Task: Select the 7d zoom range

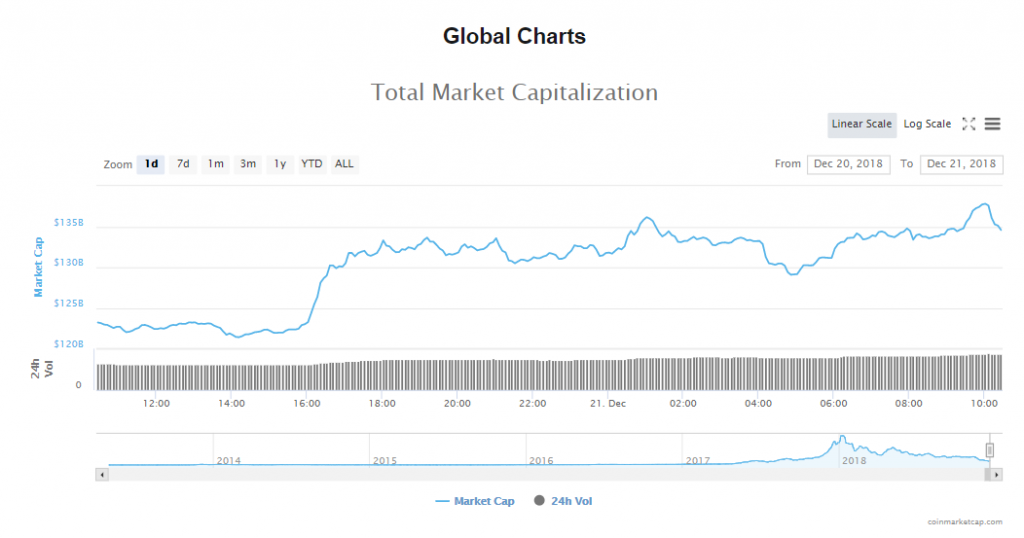Action: (183, 164)
